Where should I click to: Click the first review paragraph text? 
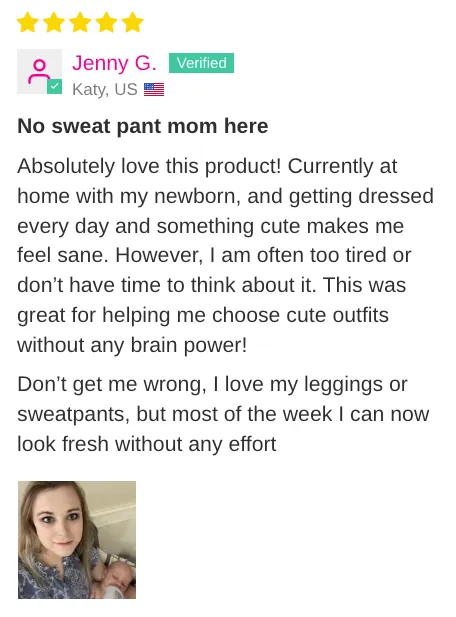coord(225,255)
